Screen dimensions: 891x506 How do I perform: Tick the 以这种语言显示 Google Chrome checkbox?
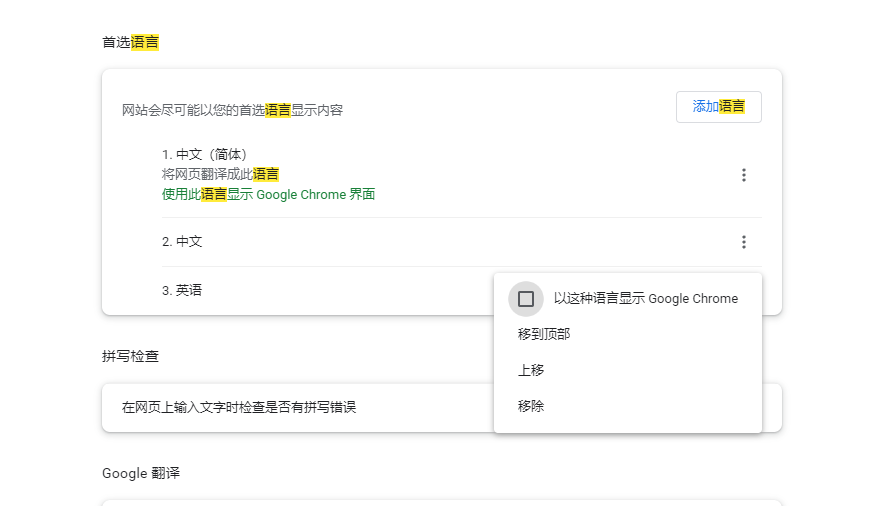tap(526, 299)
